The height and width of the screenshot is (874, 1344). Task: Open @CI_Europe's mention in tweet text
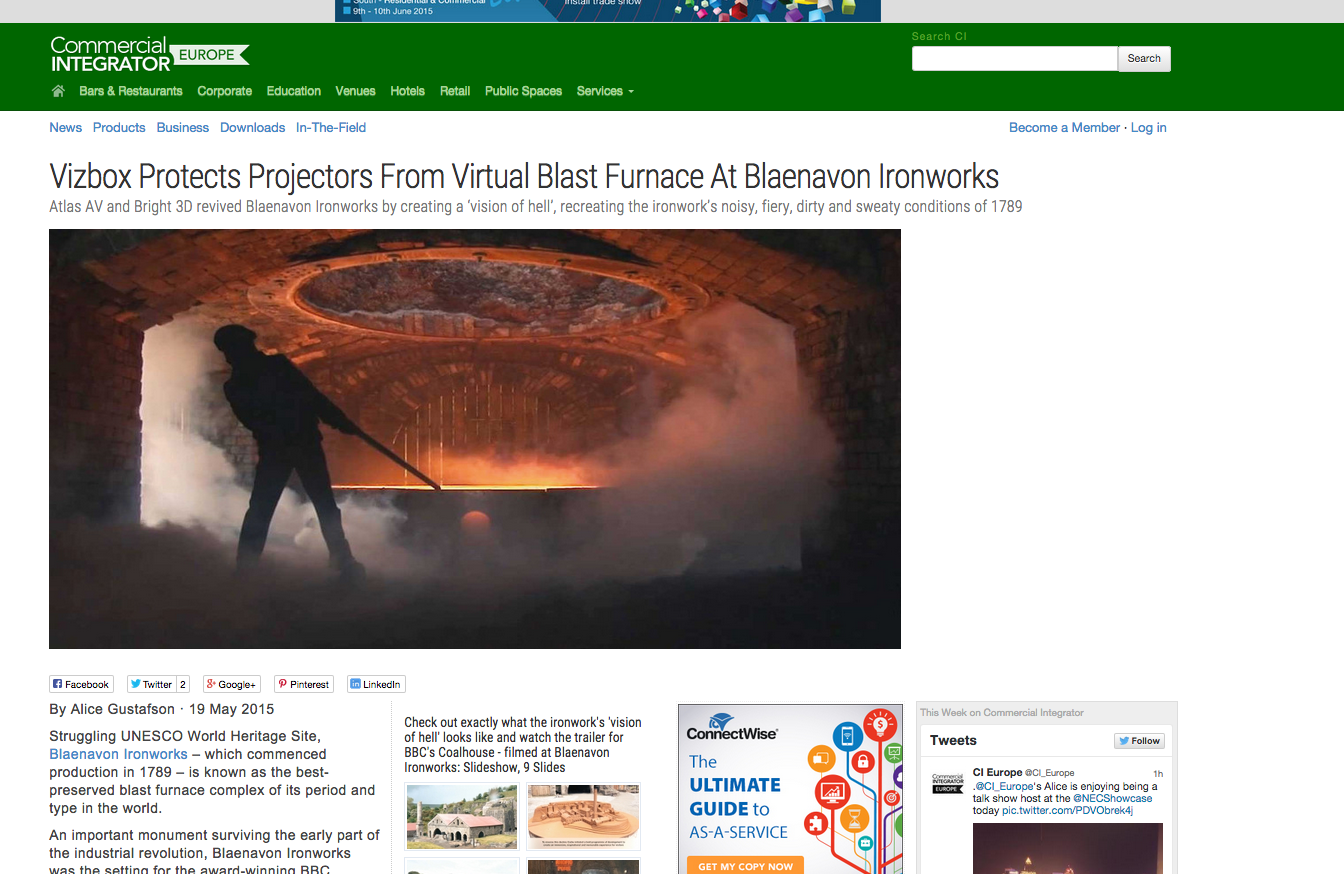point(1004,786)
